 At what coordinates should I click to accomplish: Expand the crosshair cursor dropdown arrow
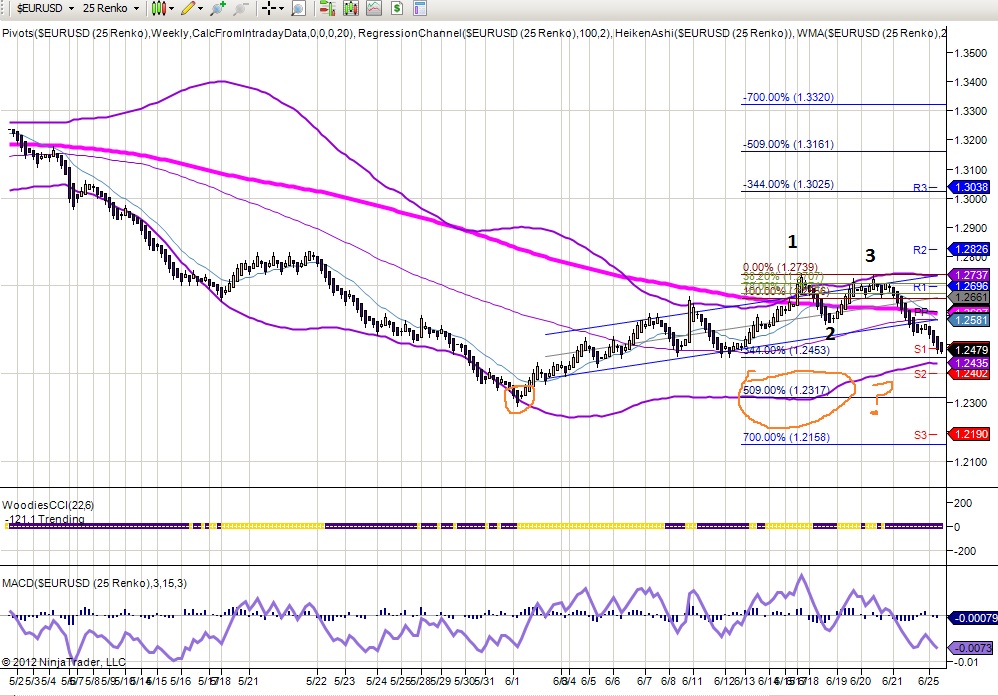pos(281,8)
